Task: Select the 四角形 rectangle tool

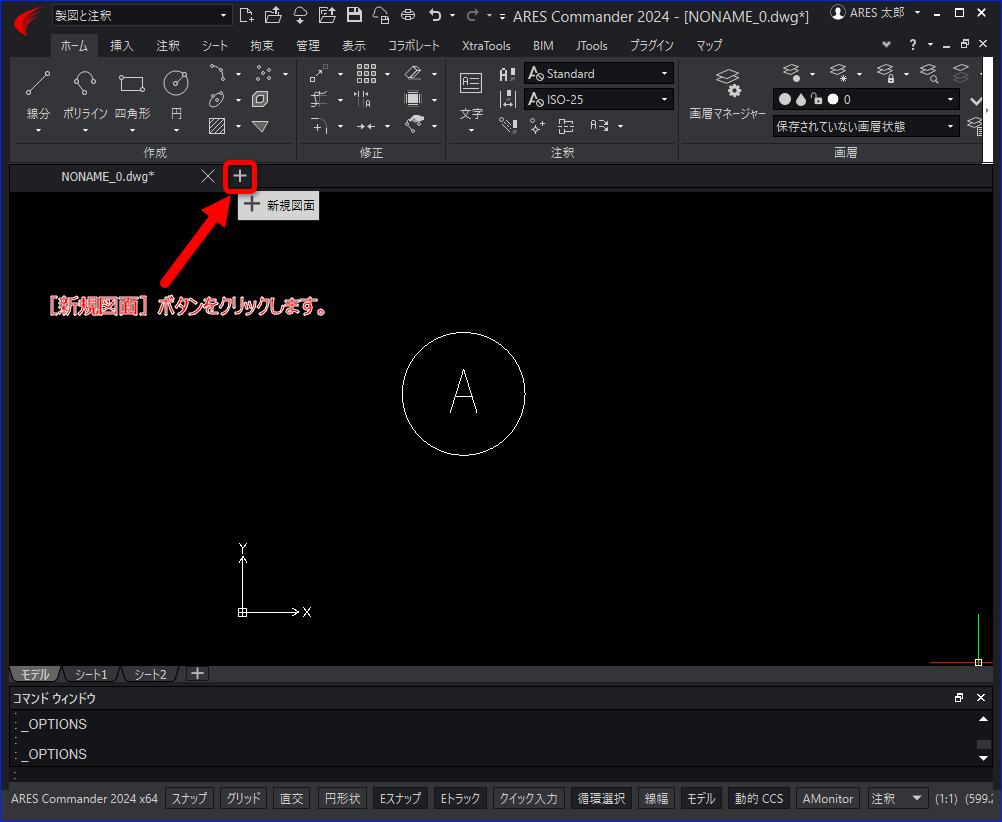Action: coord(132,93)
